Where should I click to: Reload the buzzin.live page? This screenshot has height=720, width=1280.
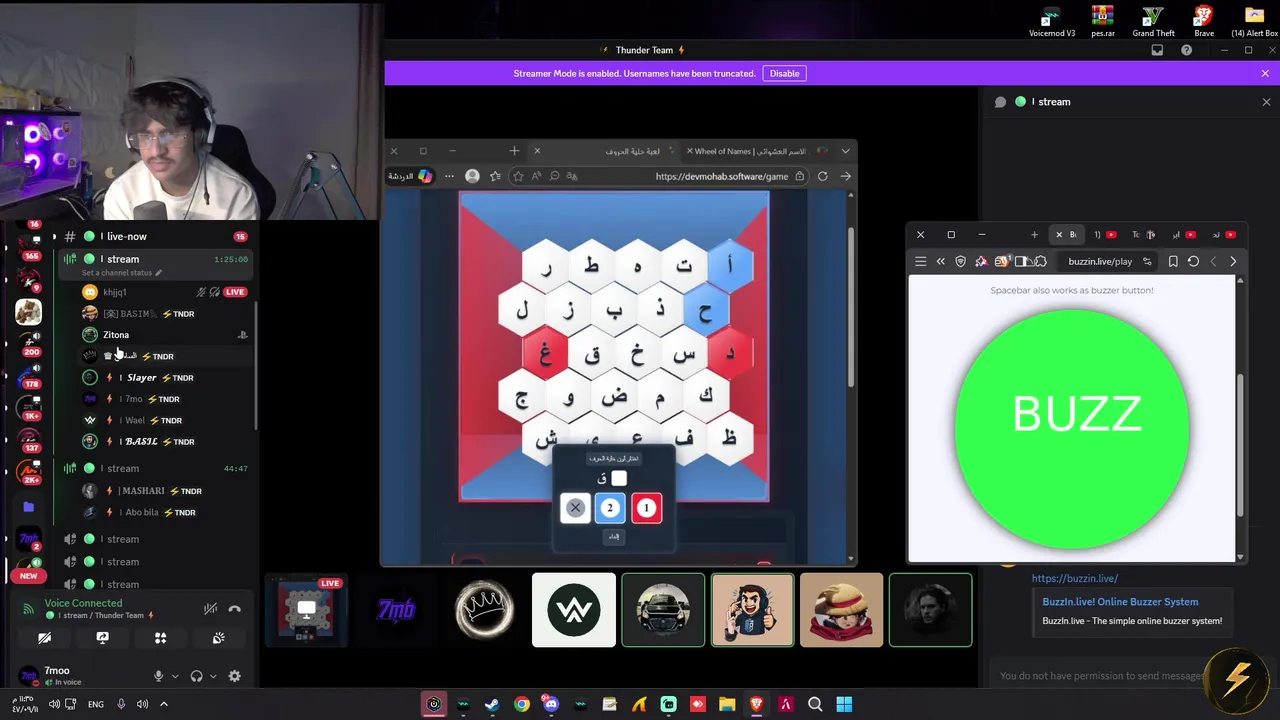pos(1193,262)
